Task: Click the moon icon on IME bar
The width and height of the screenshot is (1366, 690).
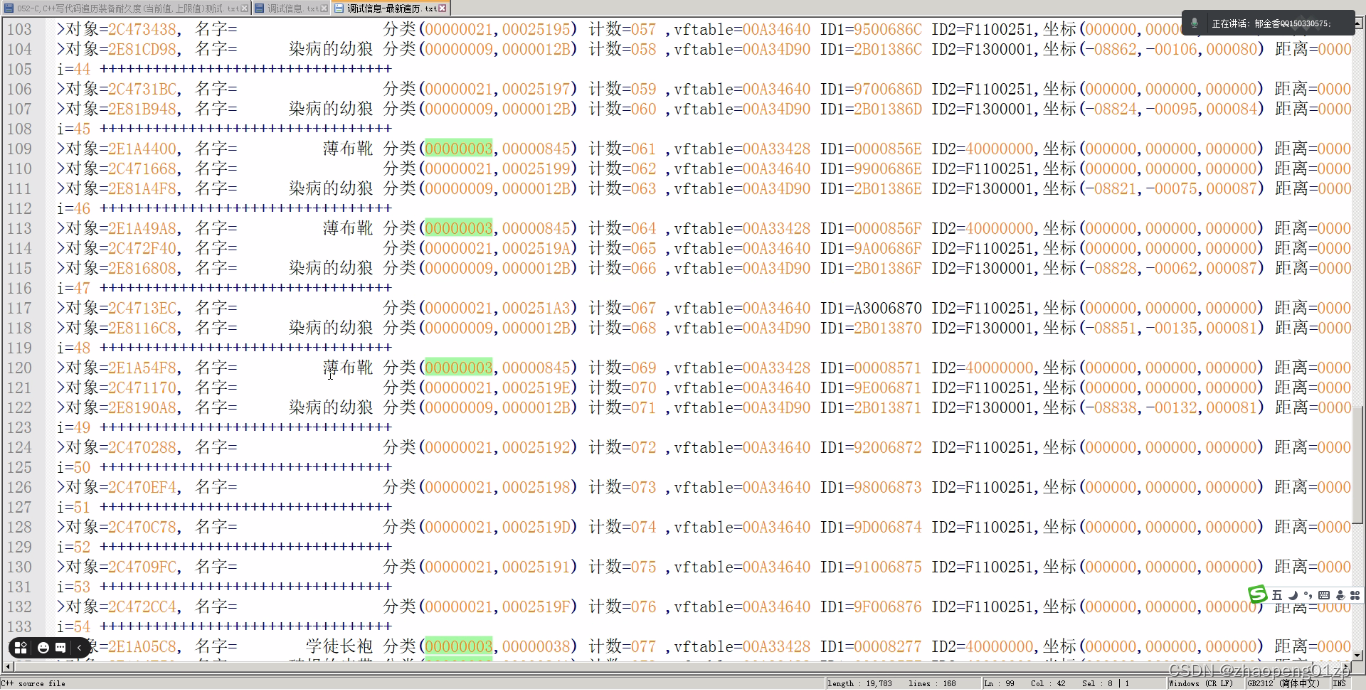Action: click(1292, 595)
